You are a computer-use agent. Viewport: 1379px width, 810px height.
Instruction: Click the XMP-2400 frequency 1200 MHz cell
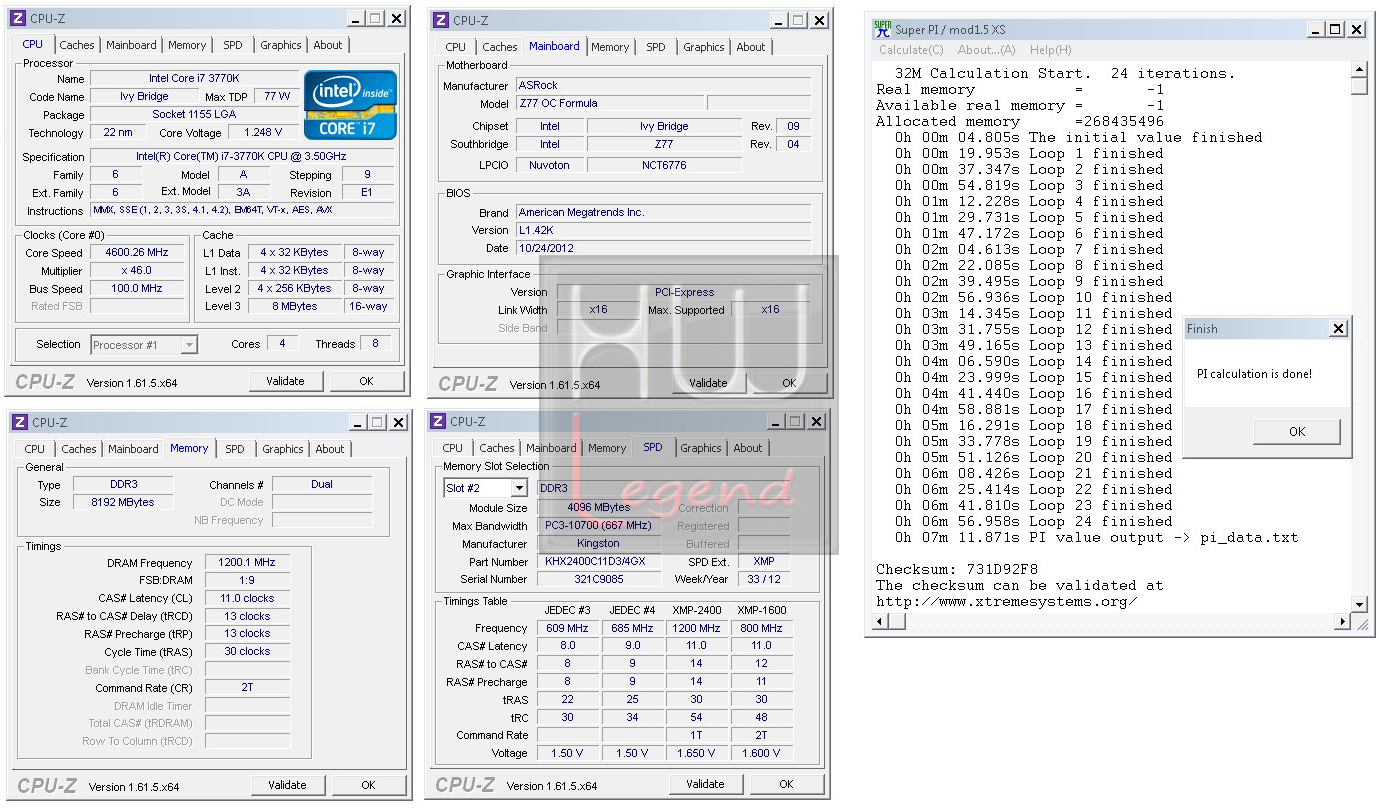[696, 628]
